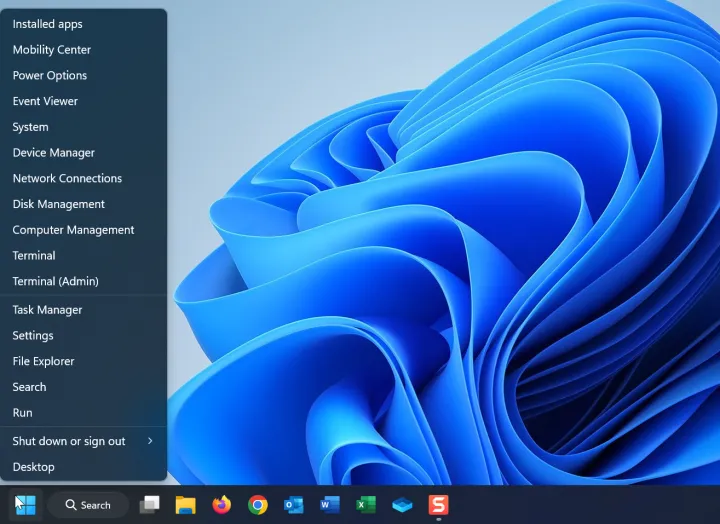Click the blue box app taskbar icon

pyautogui.click(x=402, y=505)
